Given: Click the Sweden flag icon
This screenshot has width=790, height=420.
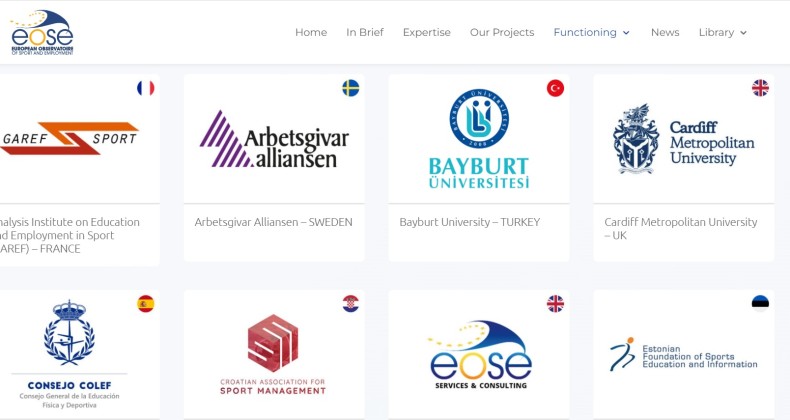Looking at the screenshot, I should [x=351, y=88].
